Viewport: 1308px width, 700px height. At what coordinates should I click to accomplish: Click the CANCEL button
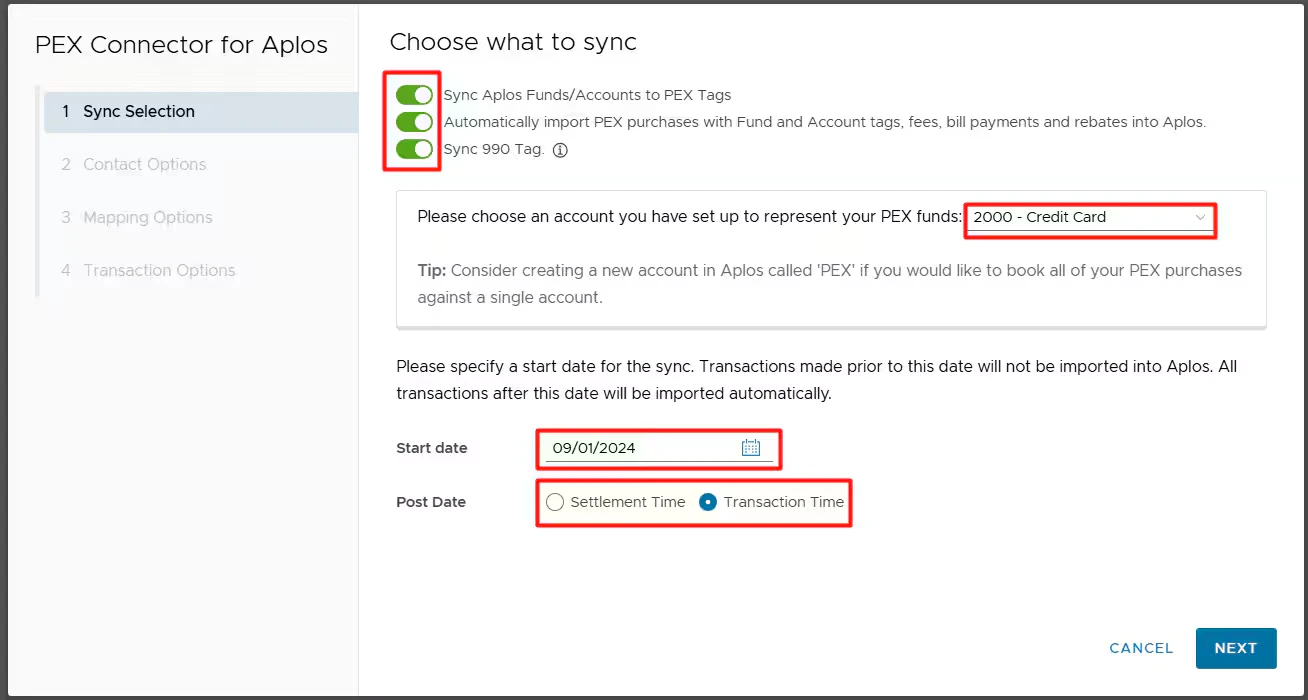[1141, 648]
